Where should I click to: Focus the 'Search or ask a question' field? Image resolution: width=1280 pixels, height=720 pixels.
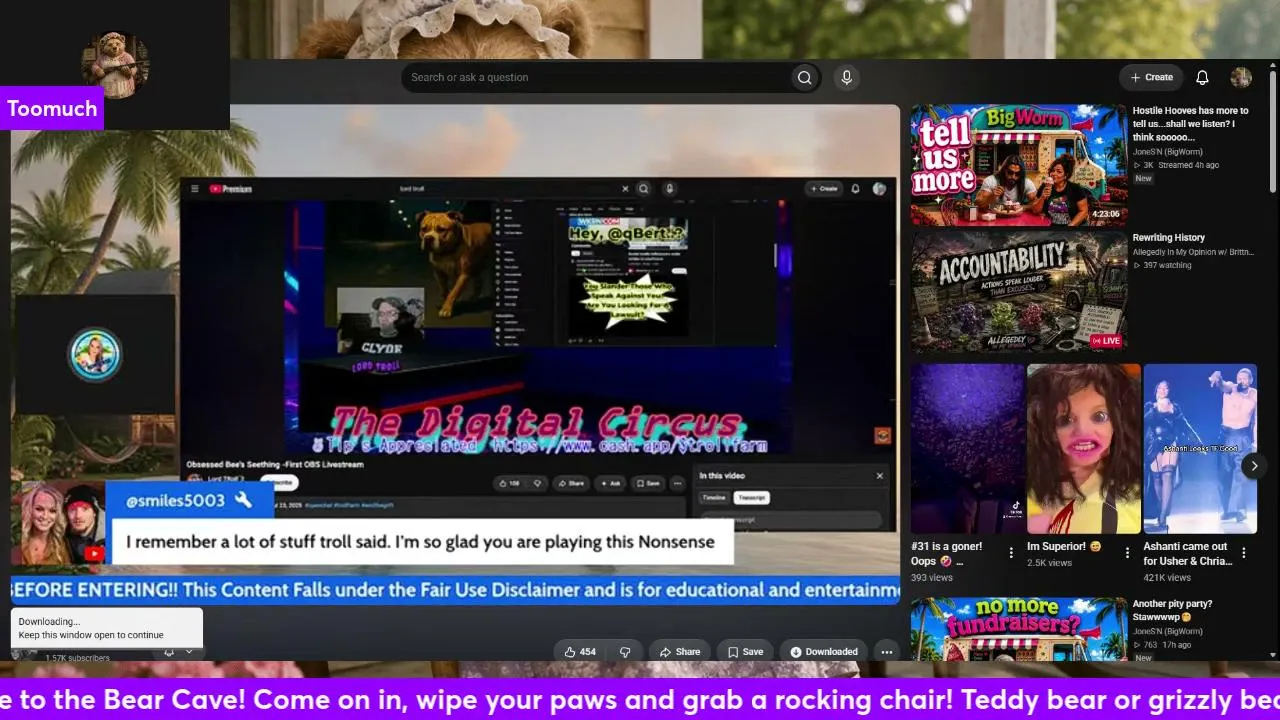(595, 77)
